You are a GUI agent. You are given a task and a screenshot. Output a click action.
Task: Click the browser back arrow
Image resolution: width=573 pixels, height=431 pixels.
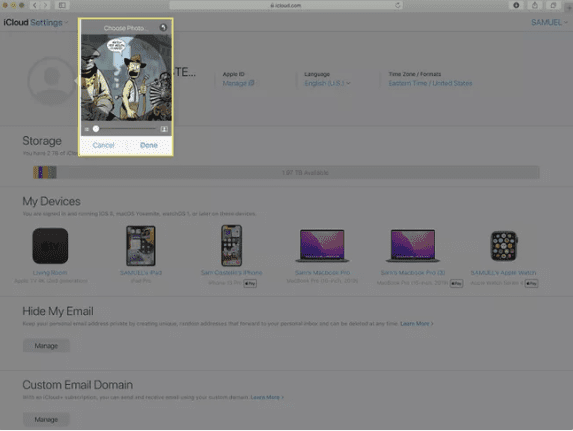[35, 5]
